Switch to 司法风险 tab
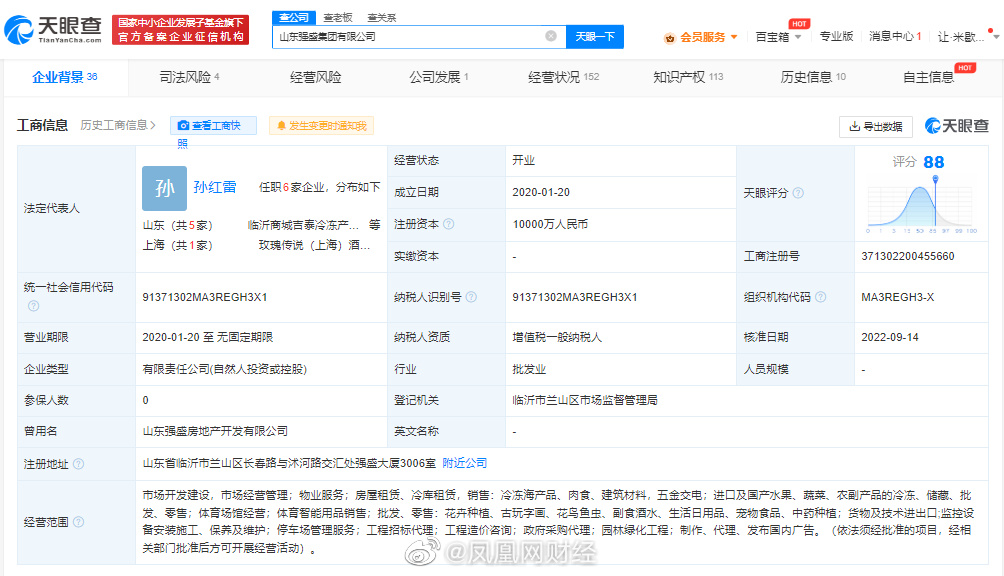Viewport: 1004px width, 576px height. pyautogui.click(x=190, y=77)
